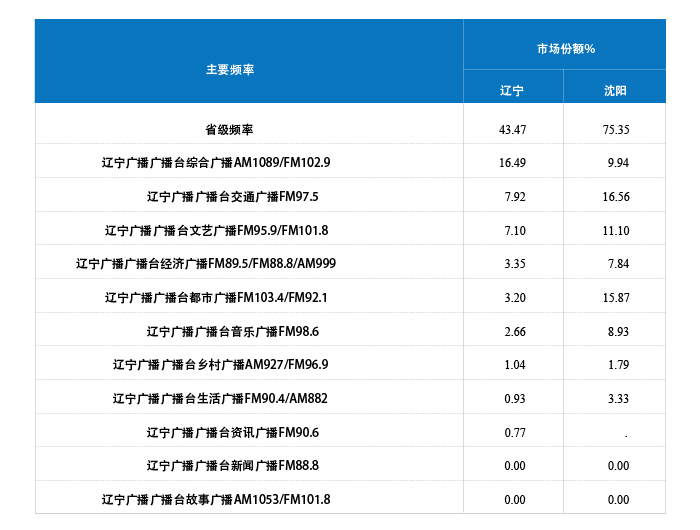Click the value 1.04

515,364
